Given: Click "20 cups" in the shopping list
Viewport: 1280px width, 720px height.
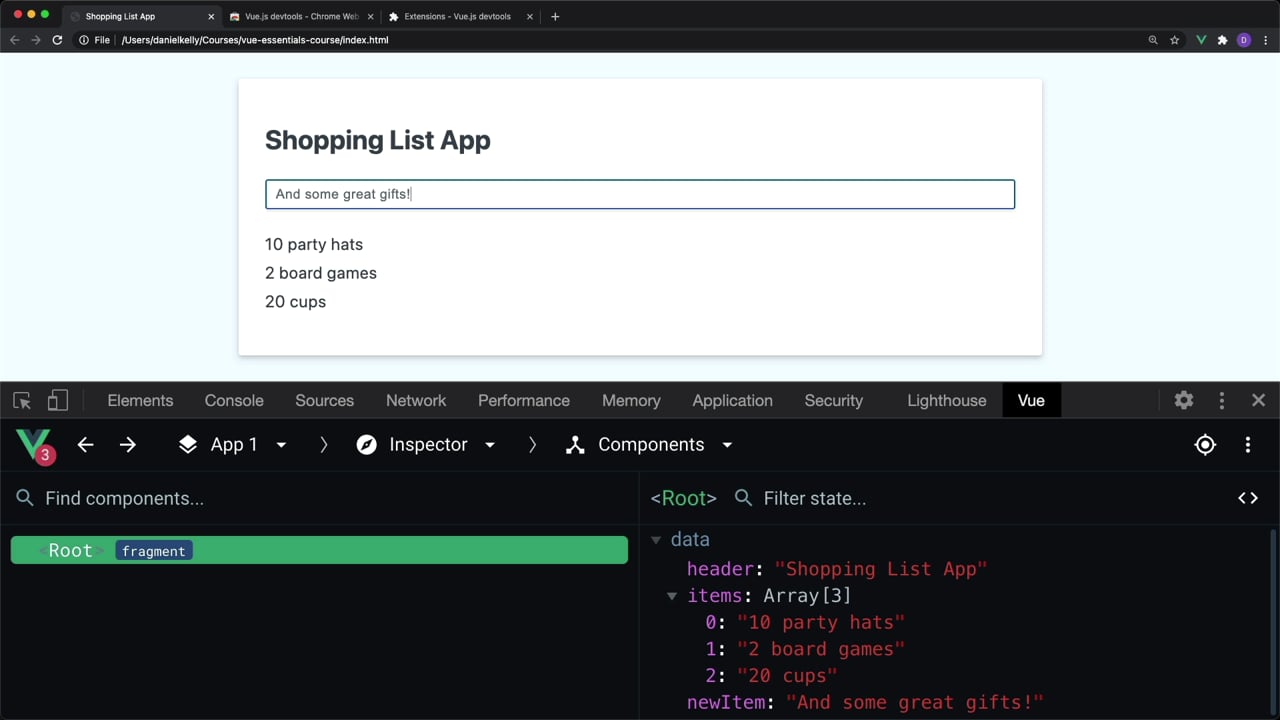Looking at the screenshot, I should (295, 302).
